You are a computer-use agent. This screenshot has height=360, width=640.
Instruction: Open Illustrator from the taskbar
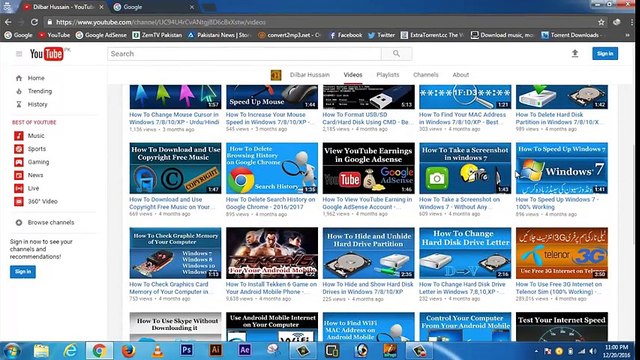tap(216, 350)
